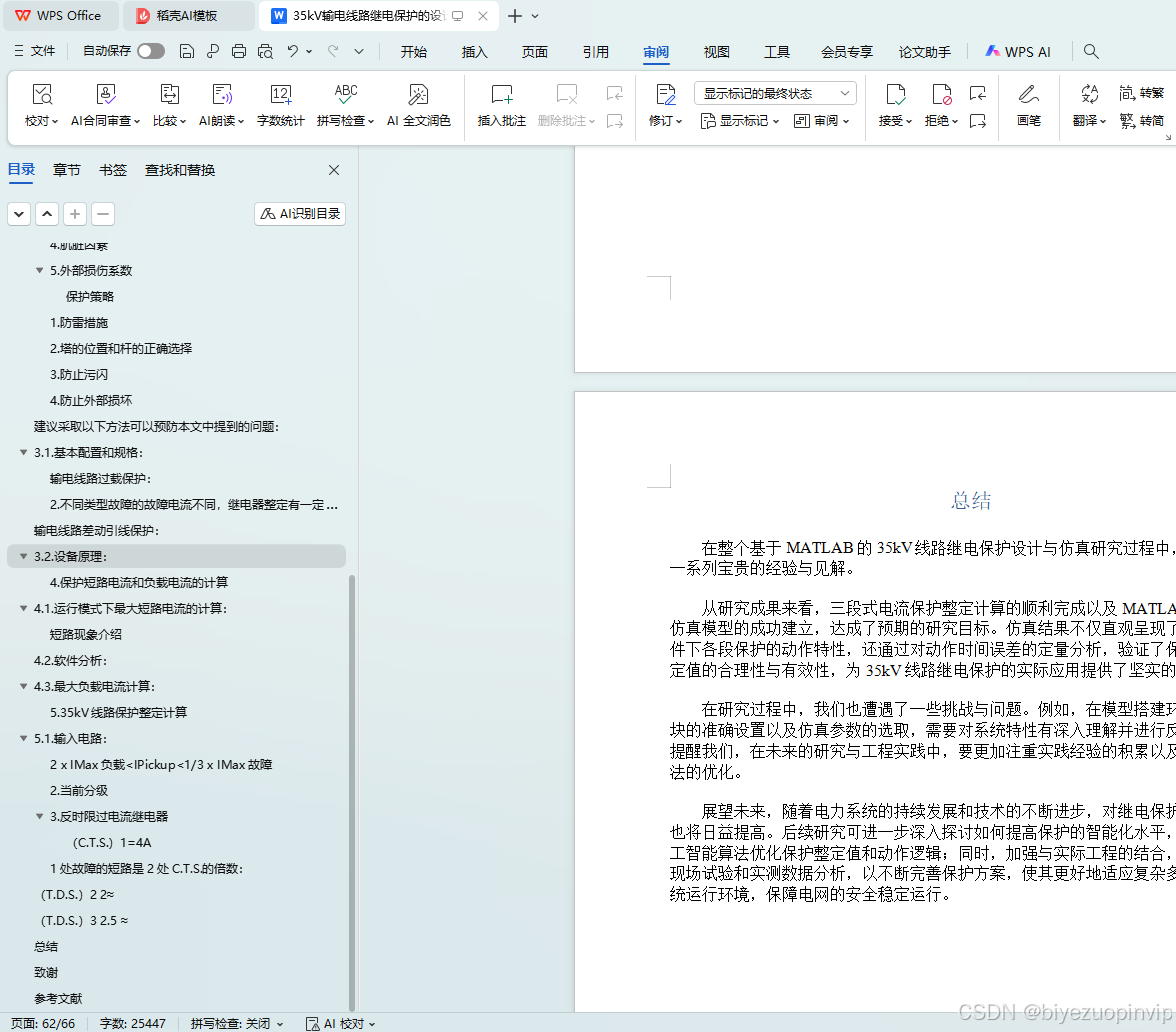
Task: Run 拼写检查 spell check
Action: point(345,106)
